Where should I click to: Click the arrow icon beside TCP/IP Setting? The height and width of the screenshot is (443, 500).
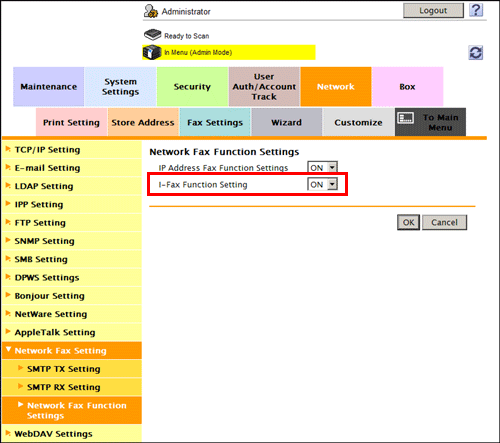(x=8, y=149)
